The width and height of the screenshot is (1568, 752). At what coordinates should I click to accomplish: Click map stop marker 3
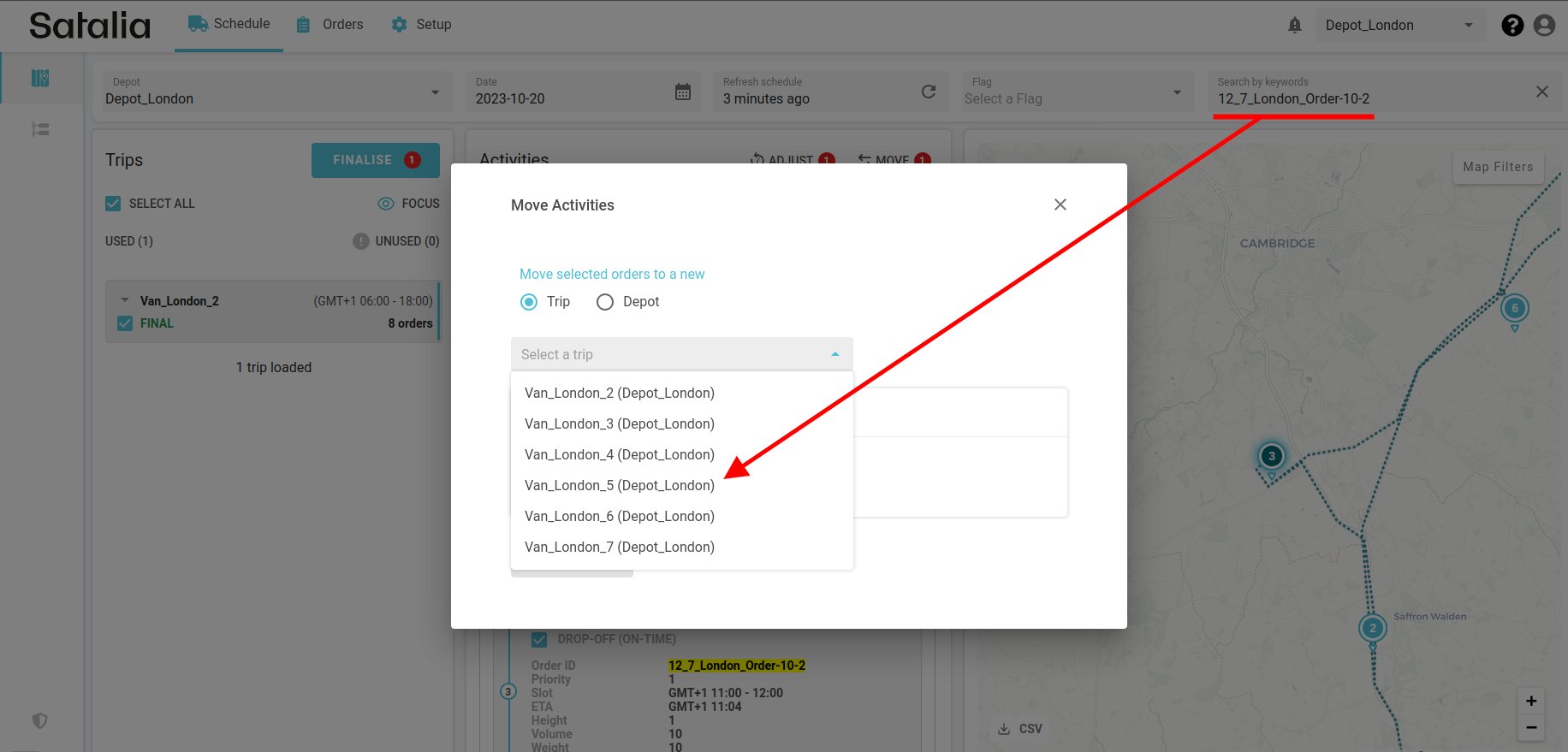pos(1272,456)
